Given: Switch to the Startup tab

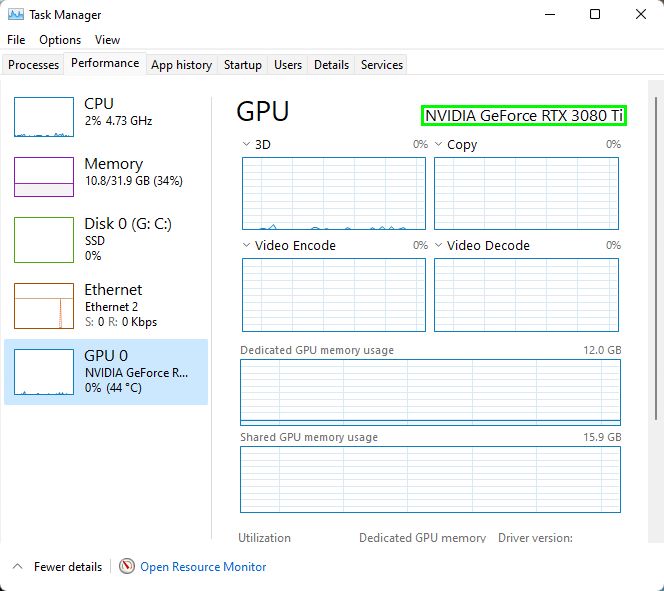Looking at the screenshot, I should coord(242,65).
